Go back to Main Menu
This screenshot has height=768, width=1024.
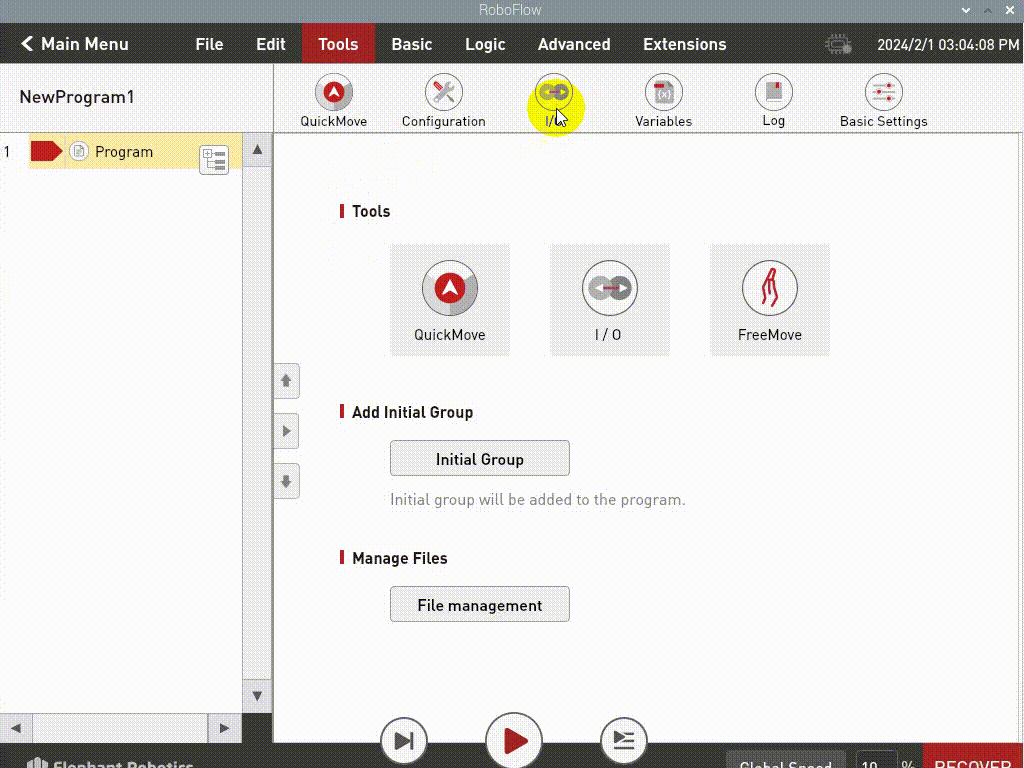point(74,44)
